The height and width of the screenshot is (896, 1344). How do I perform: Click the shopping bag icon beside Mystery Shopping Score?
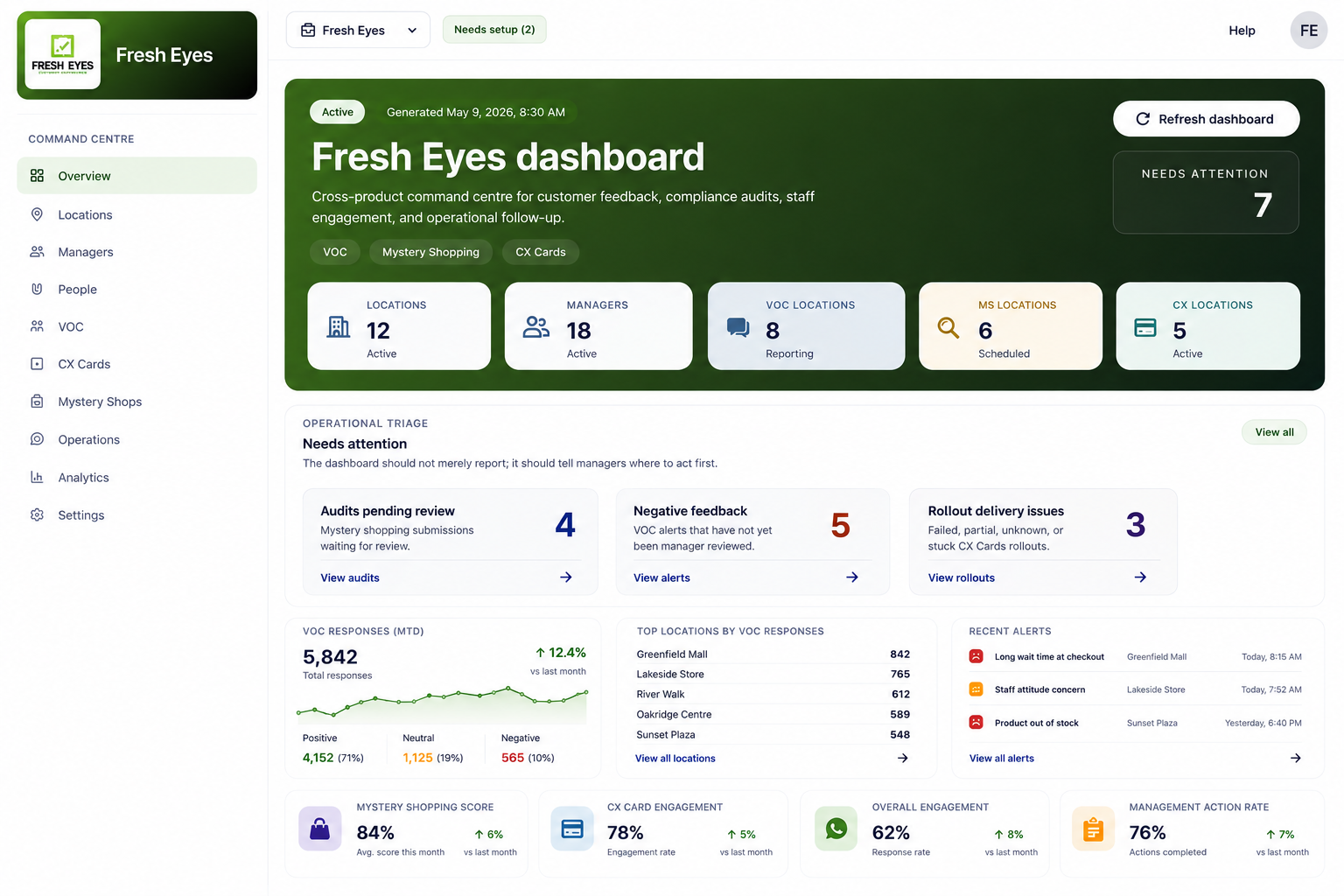click(320, 829)
